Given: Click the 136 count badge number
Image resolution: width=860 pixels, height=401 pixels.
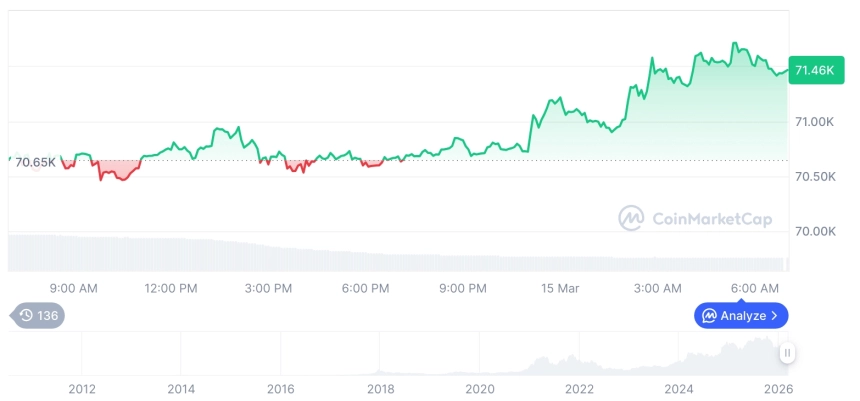Looking at the screenshot, I should coord(48,316).
